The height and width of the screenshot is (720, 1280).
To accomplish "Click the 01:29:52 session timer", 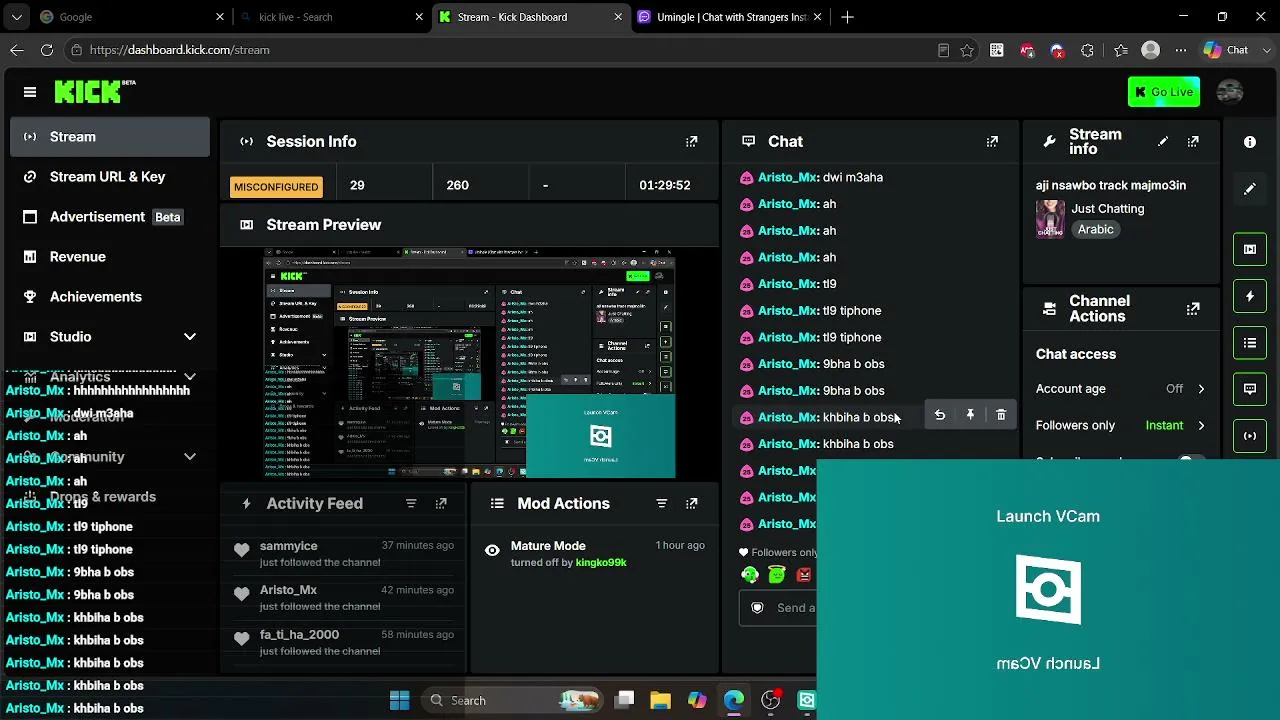I will click(665, 185).
